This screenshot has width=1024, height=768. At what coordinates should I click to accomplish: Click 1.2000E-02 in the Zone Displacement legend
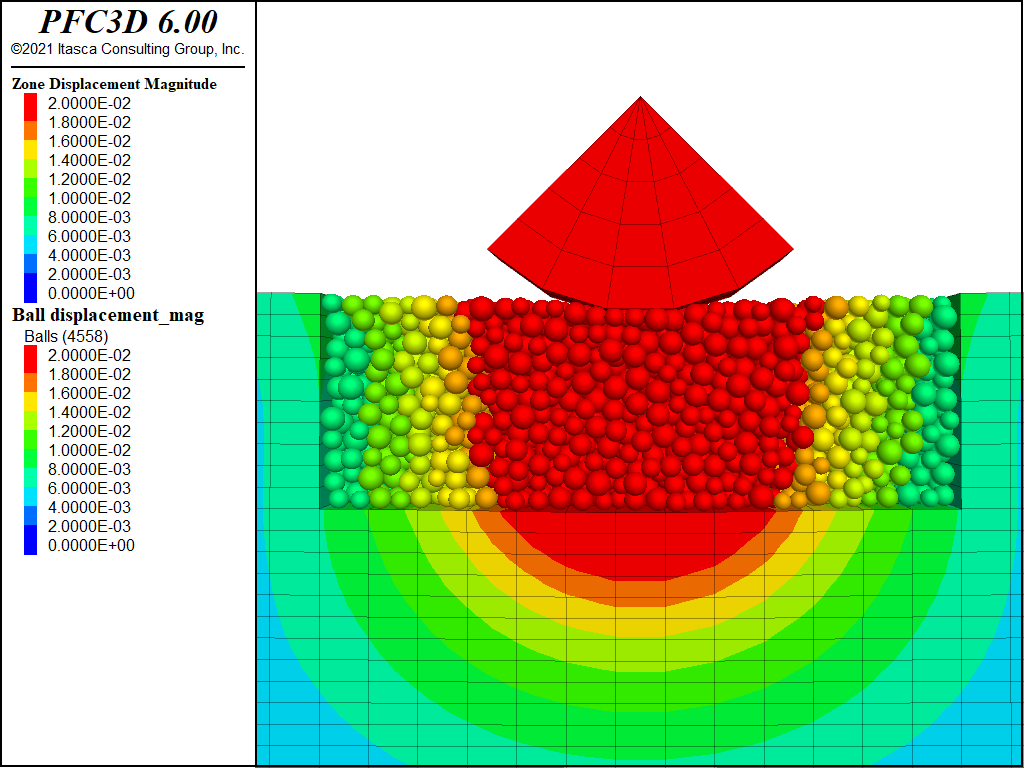pyautogui.click(x=89, y=179)
